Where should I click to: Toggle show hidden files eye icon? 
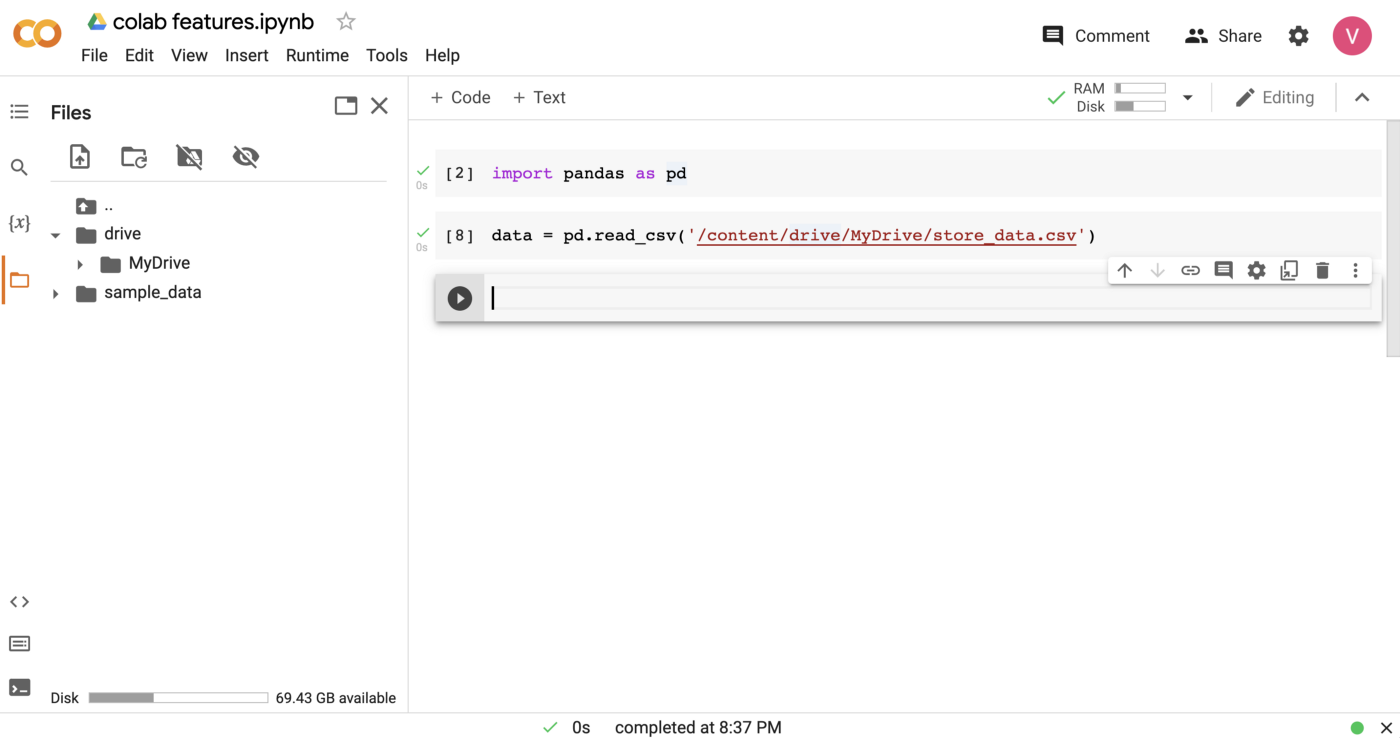[x=245, y=156]
